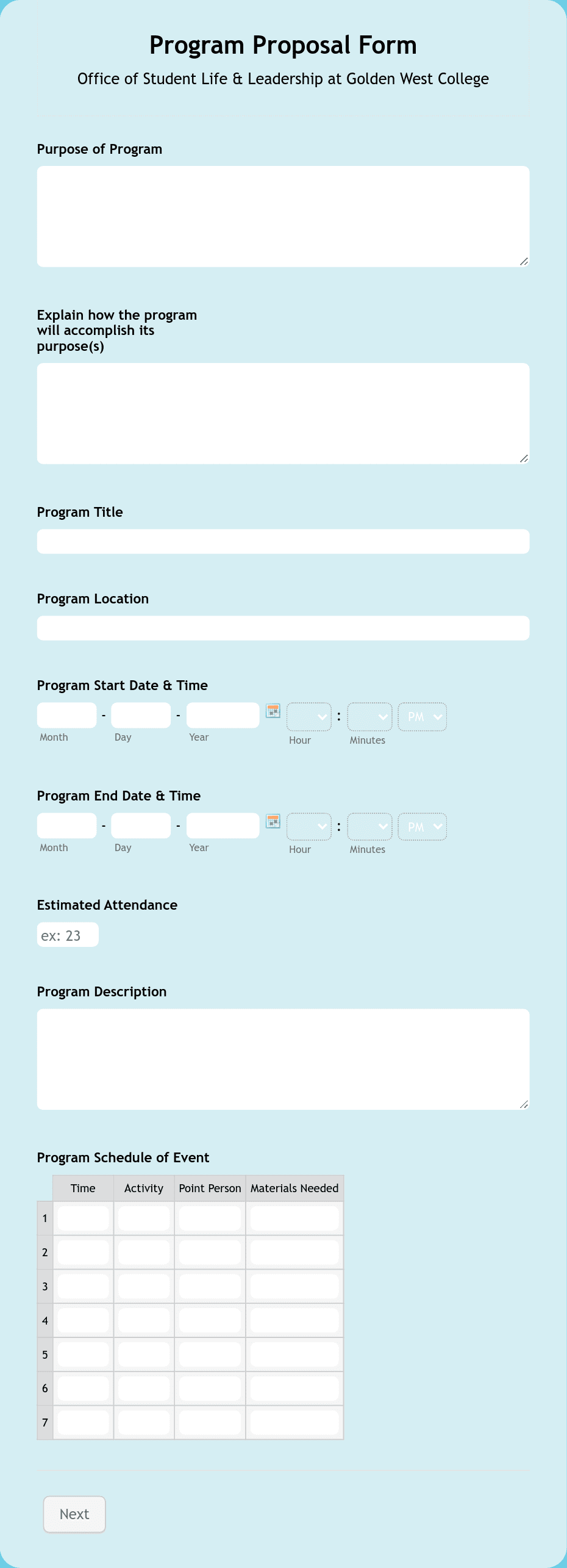Open the AM/PM selector for start time

click(422, 717)
